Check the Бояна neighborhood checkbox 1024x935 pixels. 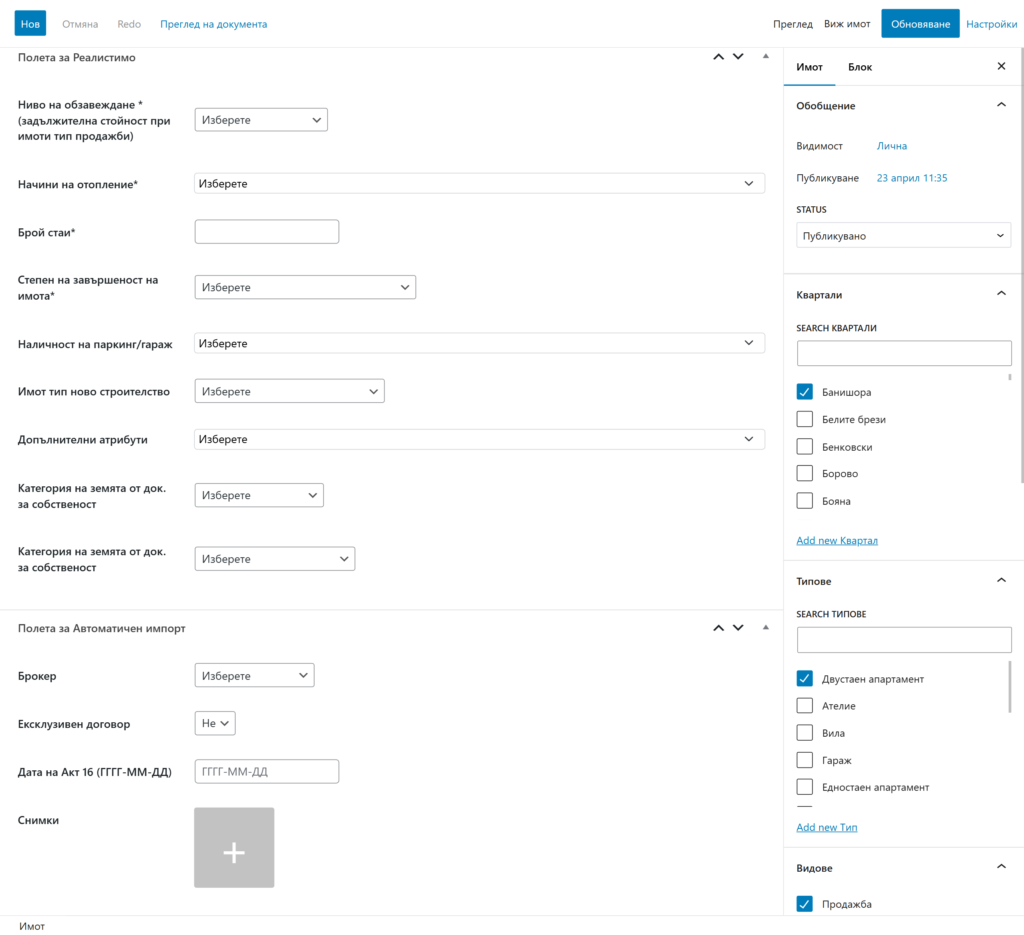pos(805,501)
